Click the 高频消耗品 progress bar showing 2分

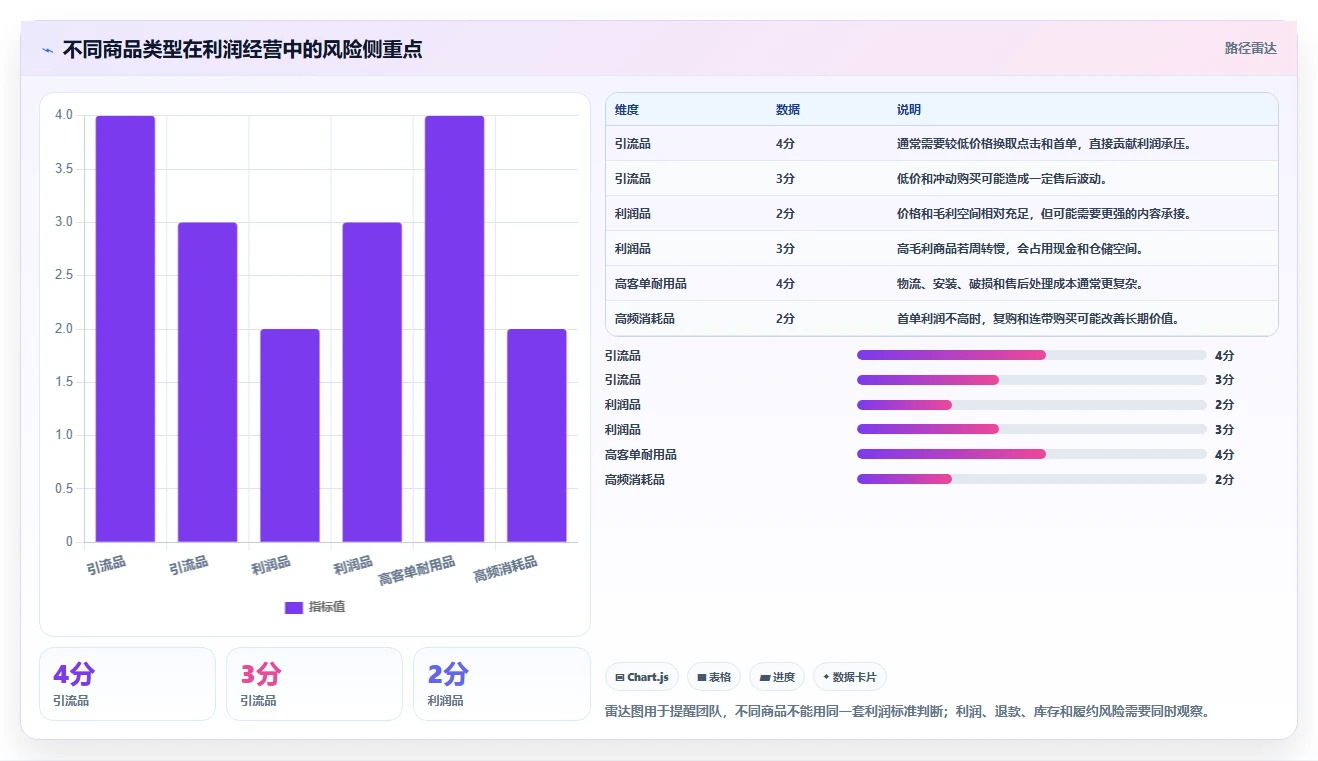1032,479
